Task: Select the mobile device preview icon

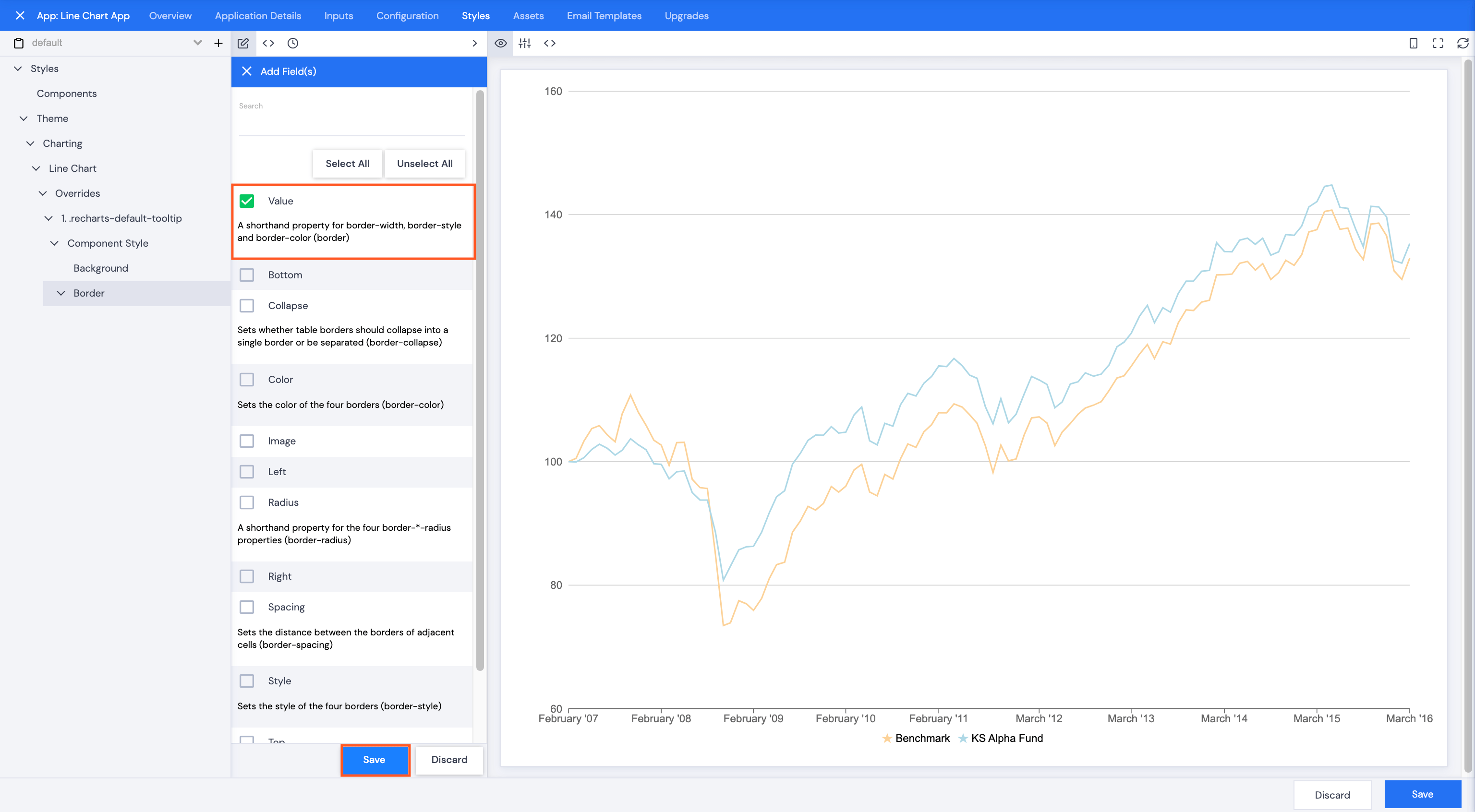Action: 1413,43
